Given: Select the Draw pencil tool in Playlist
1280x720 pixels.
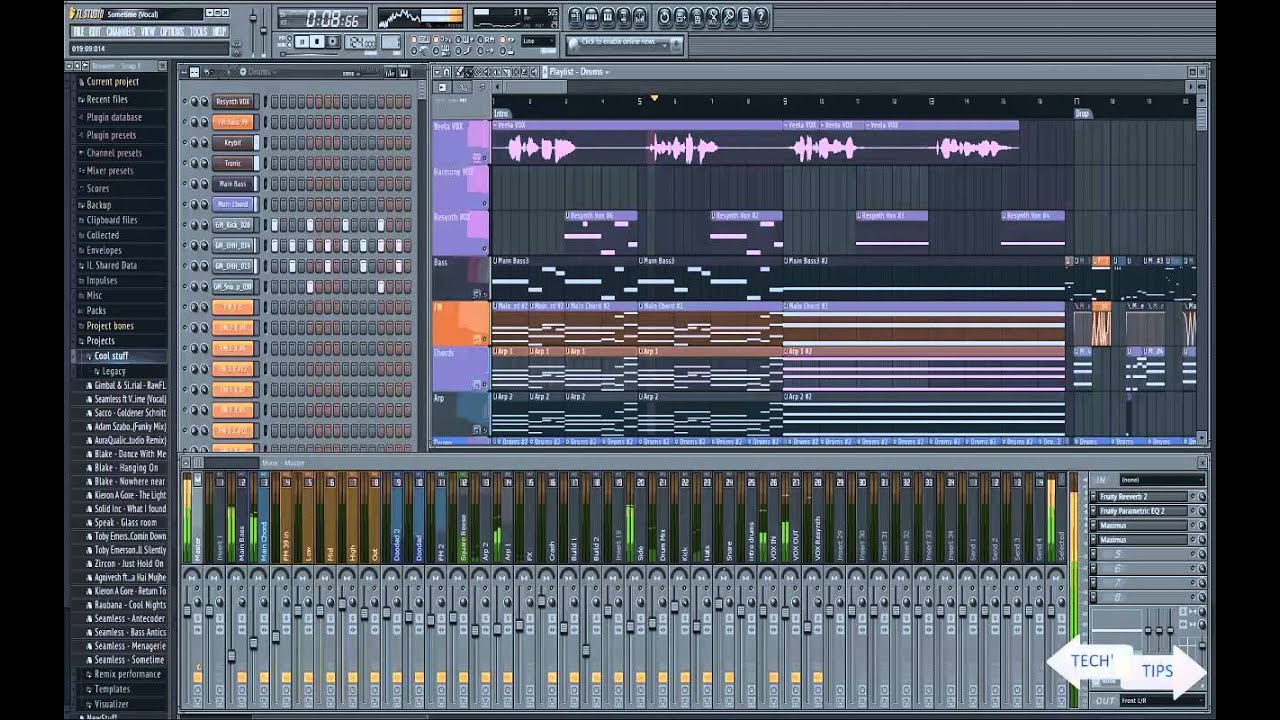Looking at the screenshot, I should click(459, 72).
